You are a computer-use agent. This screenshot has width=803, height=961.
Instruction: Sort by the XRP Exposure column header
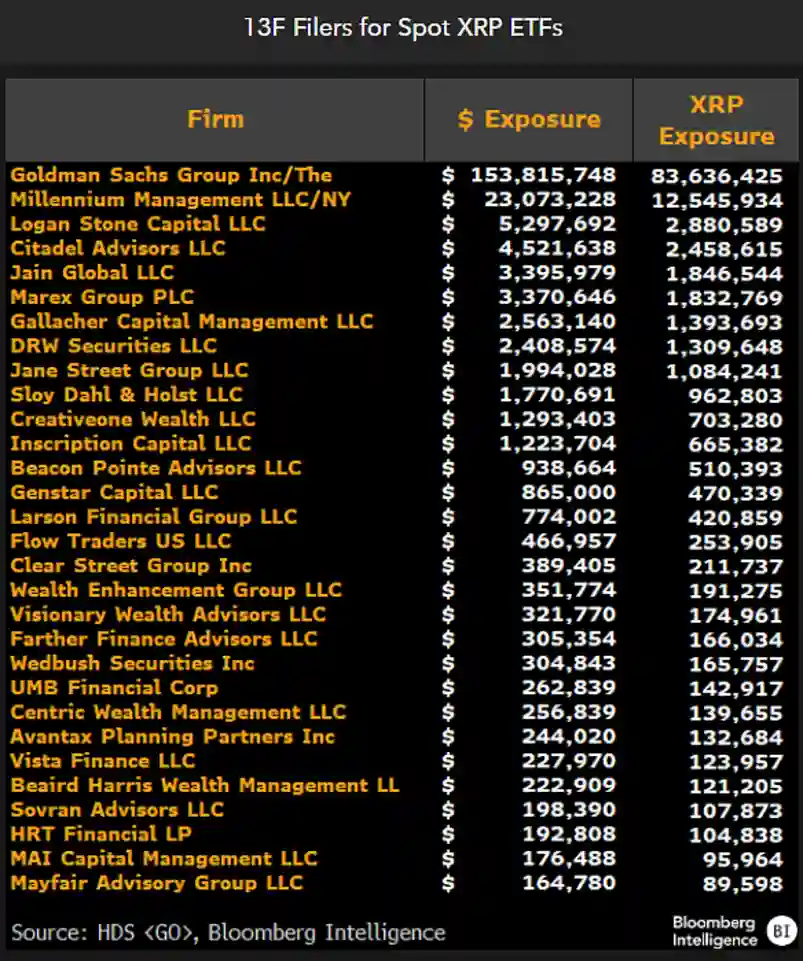(x=716, y=120)
